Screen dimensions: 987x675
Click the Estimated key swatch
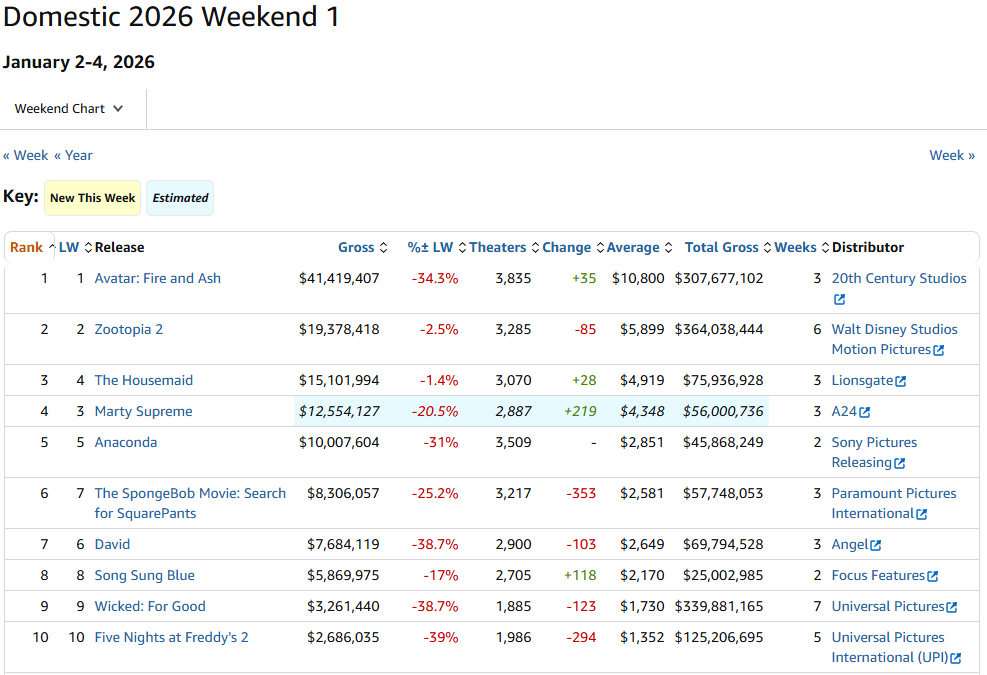click(180, 198)
